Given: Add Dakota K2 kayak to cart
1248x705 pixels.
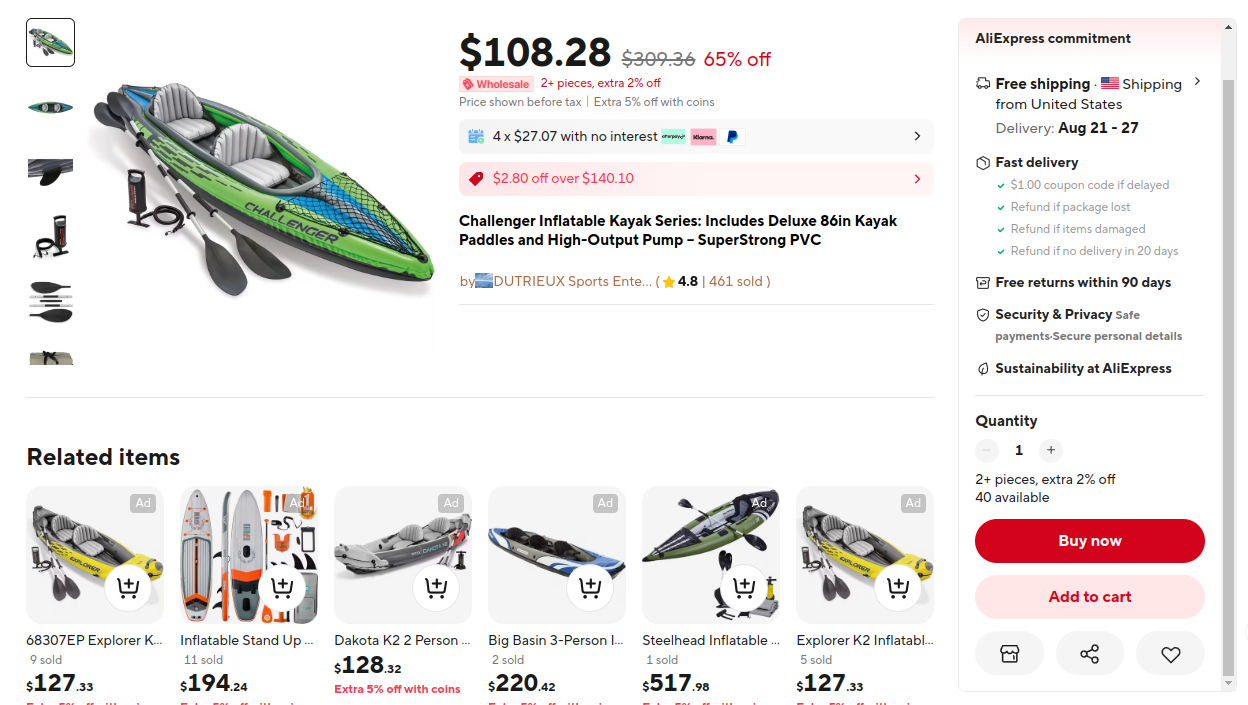Looking at the screenshot, I should tap(436, 587).
